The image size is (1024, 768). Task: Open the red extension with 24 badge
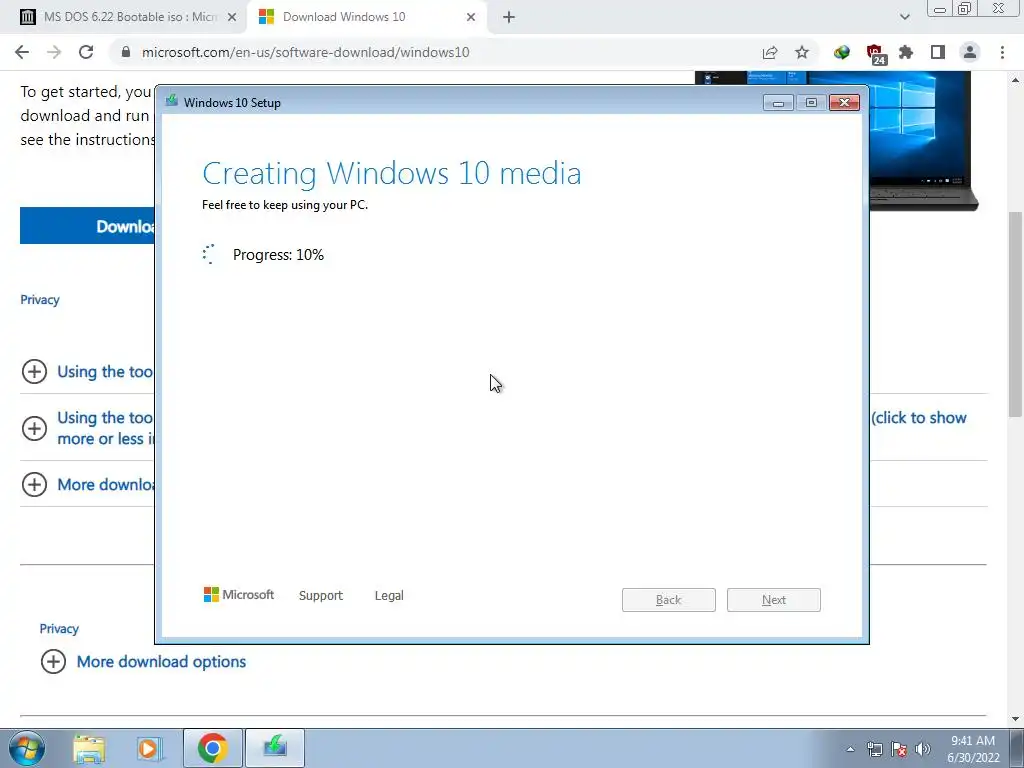[x=875, y=54]
